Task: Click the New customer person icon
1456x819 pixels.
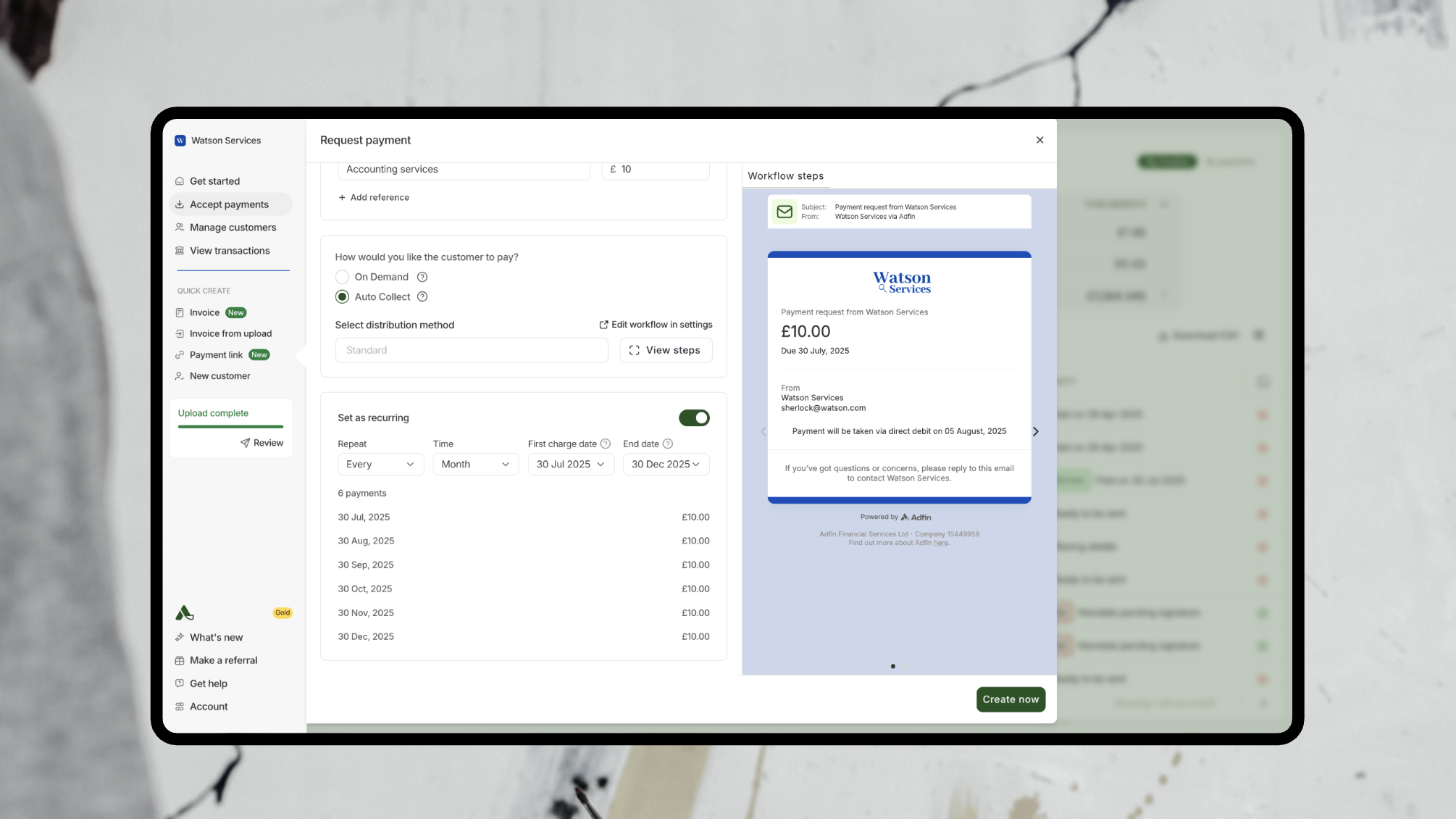Action: [x=180, y=375]
